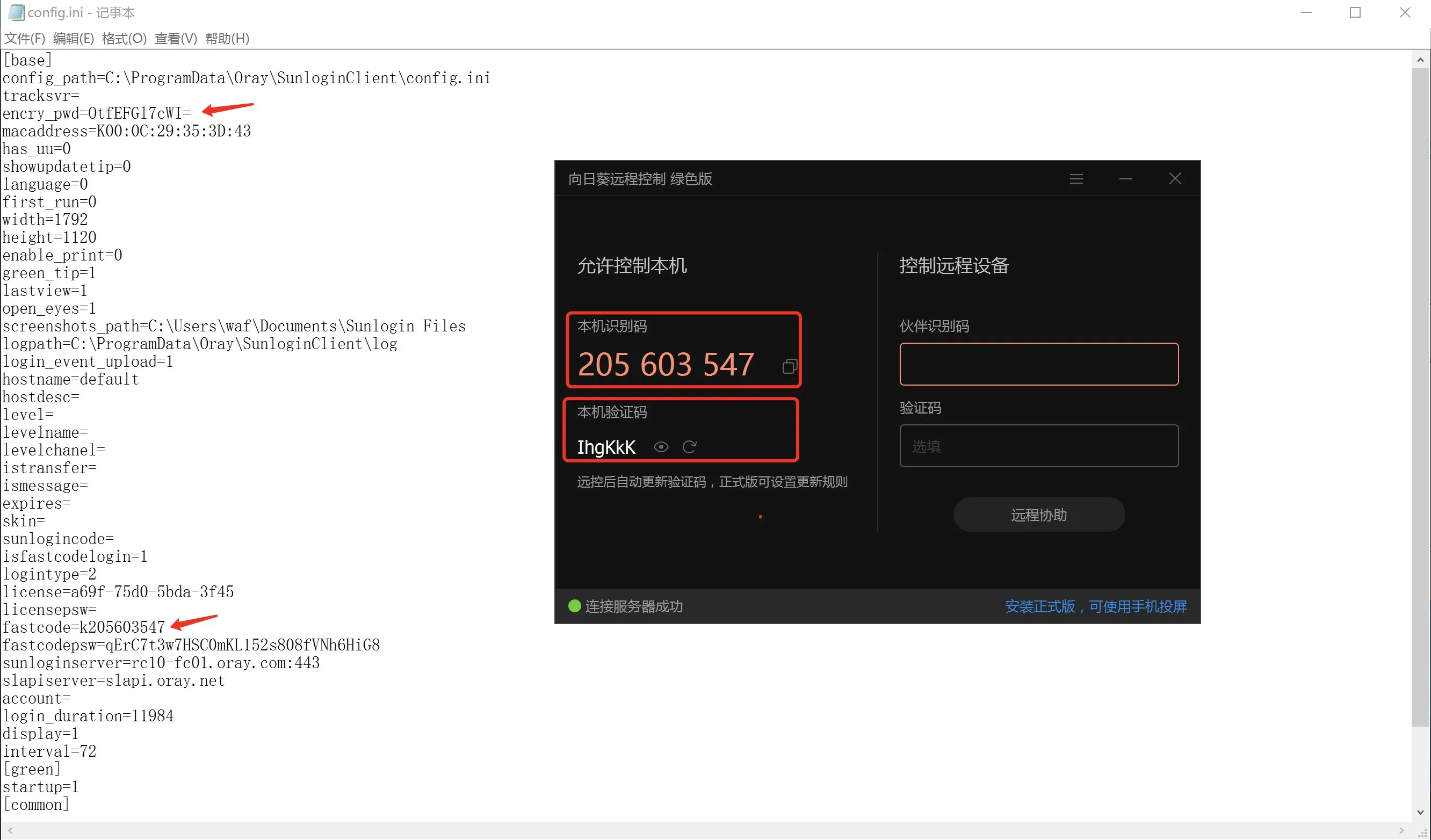The image size is (1431, 840).
Task: Open Sunlogin hamburger menu icon
Action: click(1076, 179)
